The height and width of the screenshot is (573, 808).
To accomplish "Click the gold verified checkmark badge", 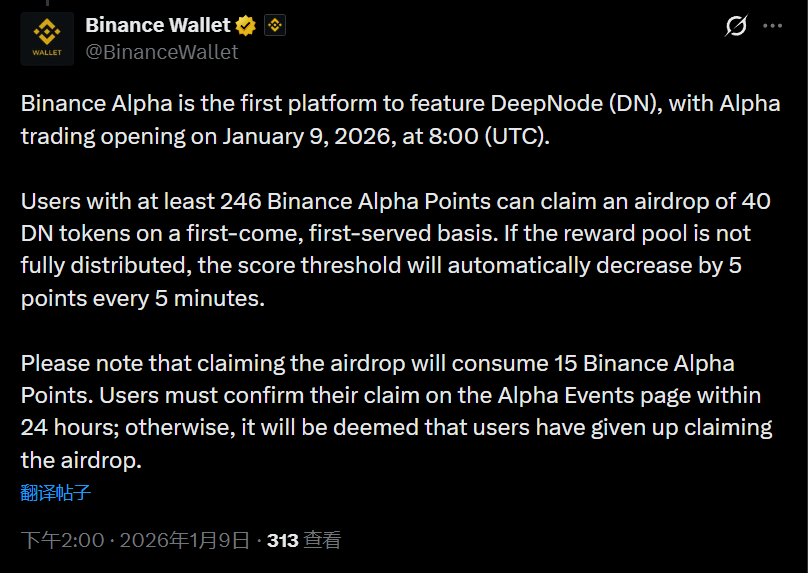I will pos(246,26).
